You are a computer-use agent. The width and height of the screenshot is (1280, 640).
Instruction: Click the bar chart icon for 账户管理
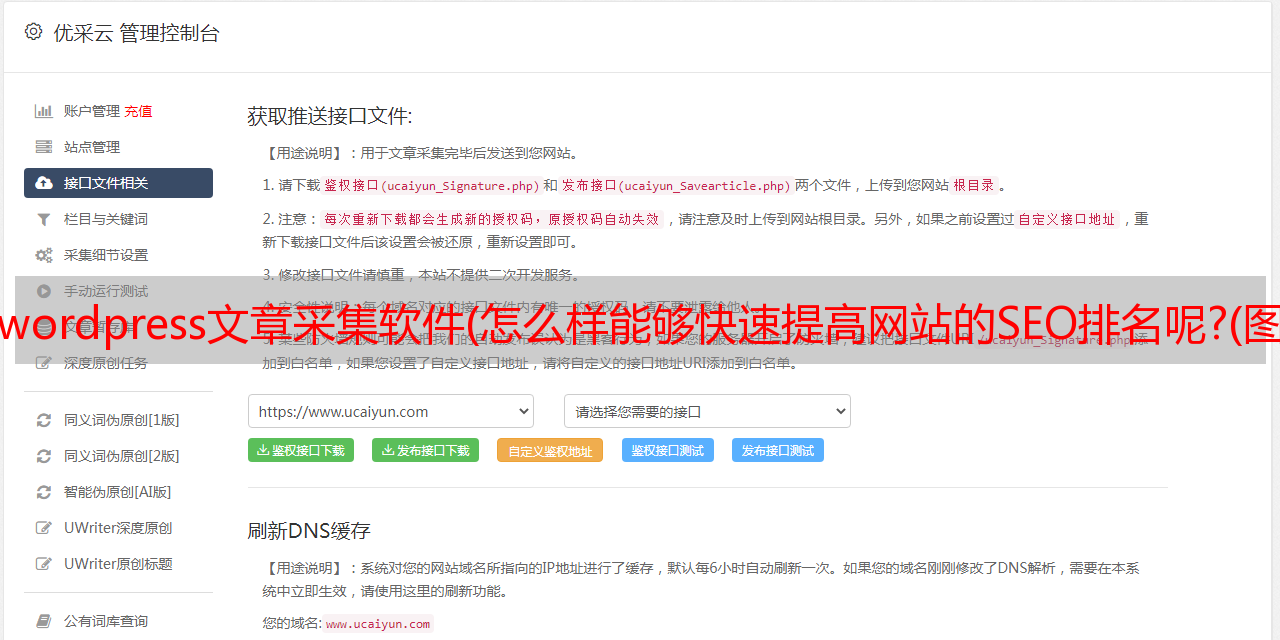[x=44, y=111]
